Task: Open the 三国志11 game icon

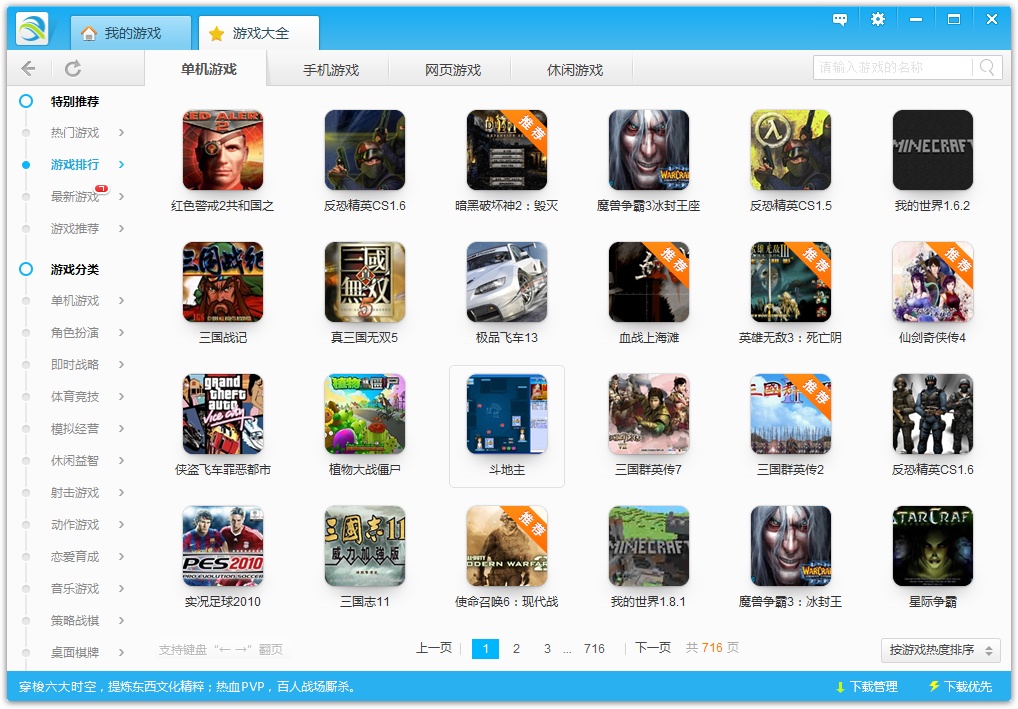Action: click(x=365, y=546)
